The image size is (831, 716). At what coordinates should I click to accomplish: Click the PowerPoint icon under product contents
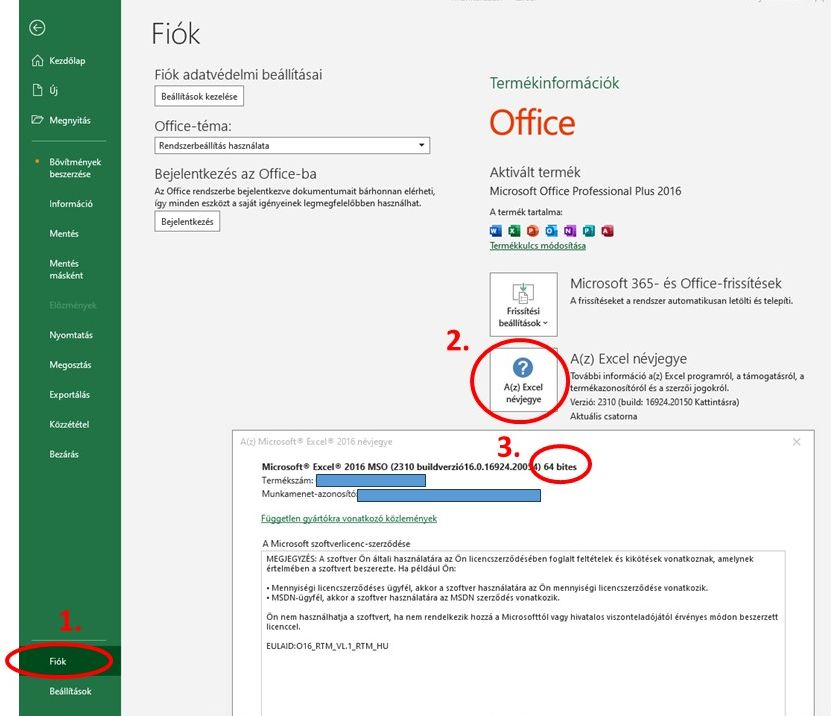point(532,231)
